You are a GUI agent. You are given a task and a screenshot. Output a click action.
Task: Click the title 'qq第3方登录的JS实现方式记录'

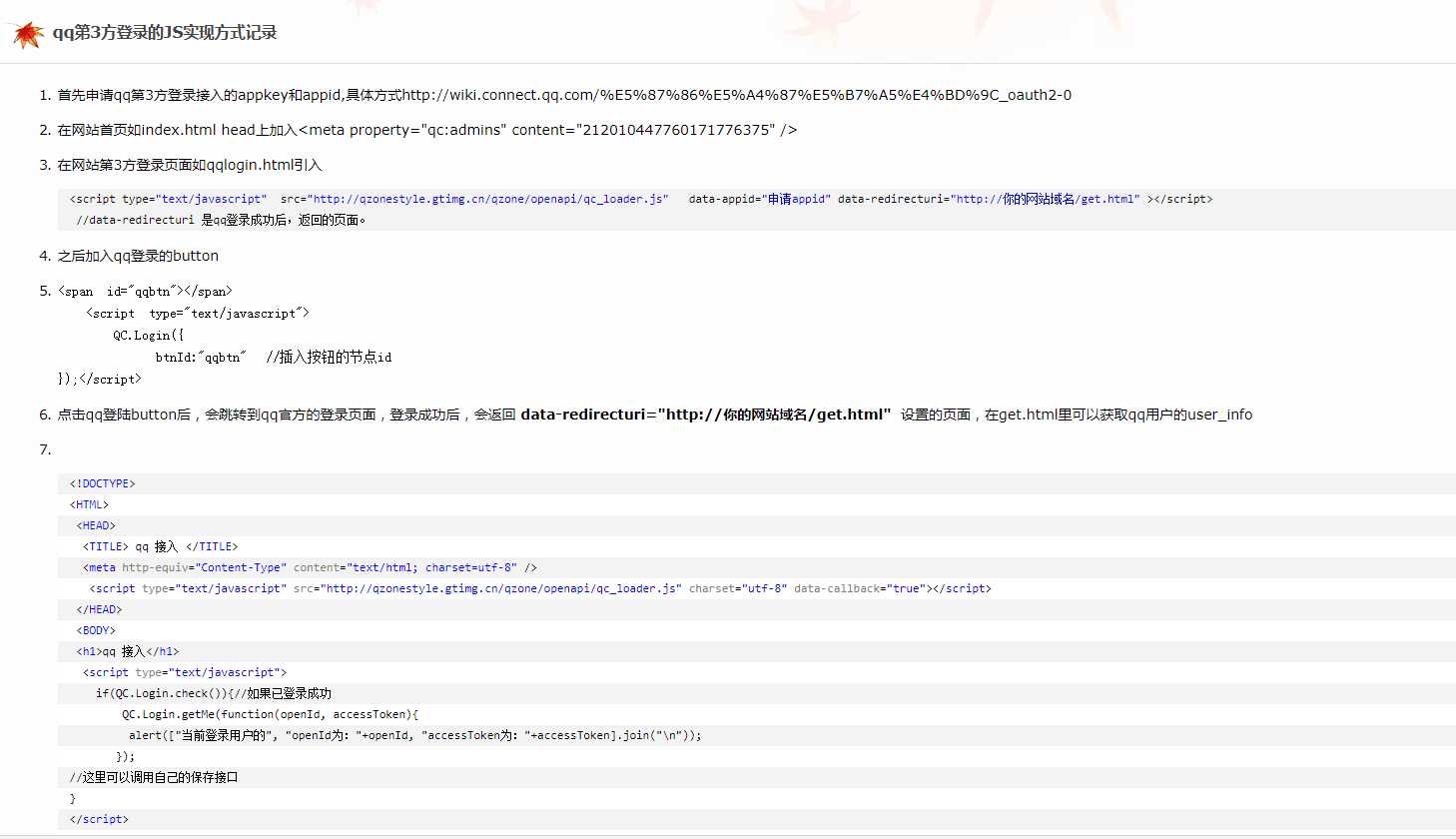click(165, 33)
